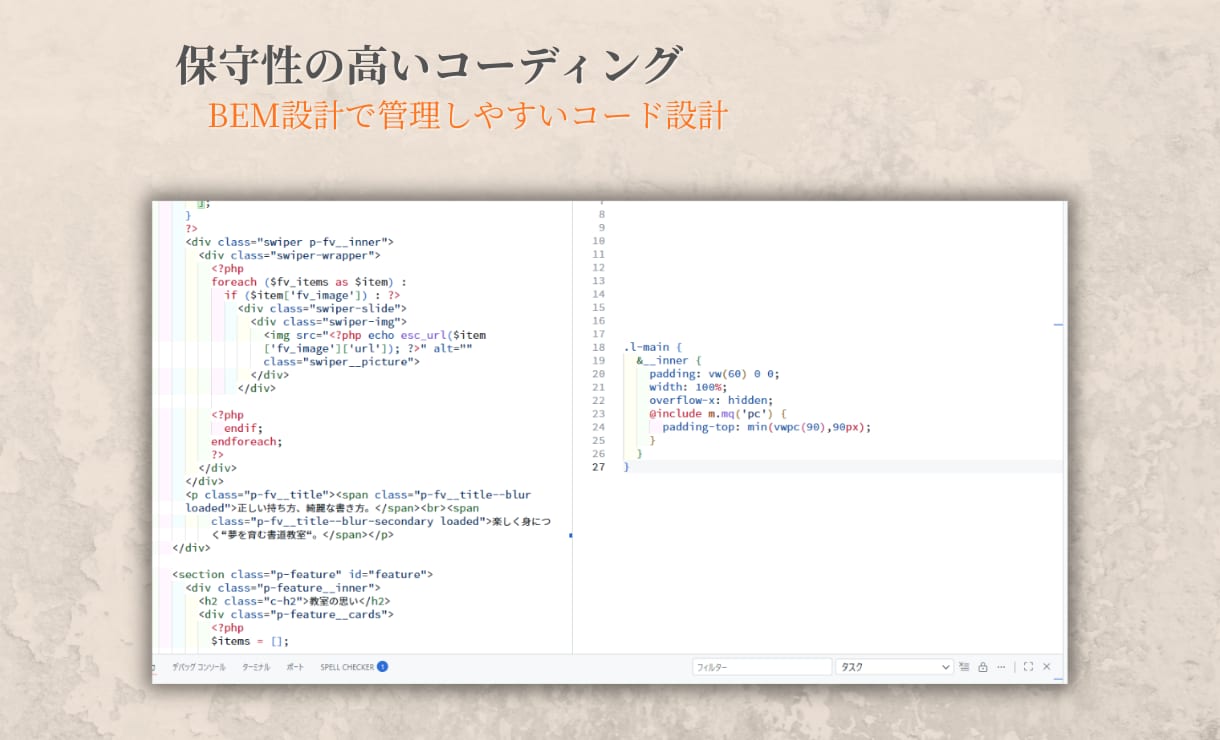Click the "&__inner {" line

[x=669, y=360]
